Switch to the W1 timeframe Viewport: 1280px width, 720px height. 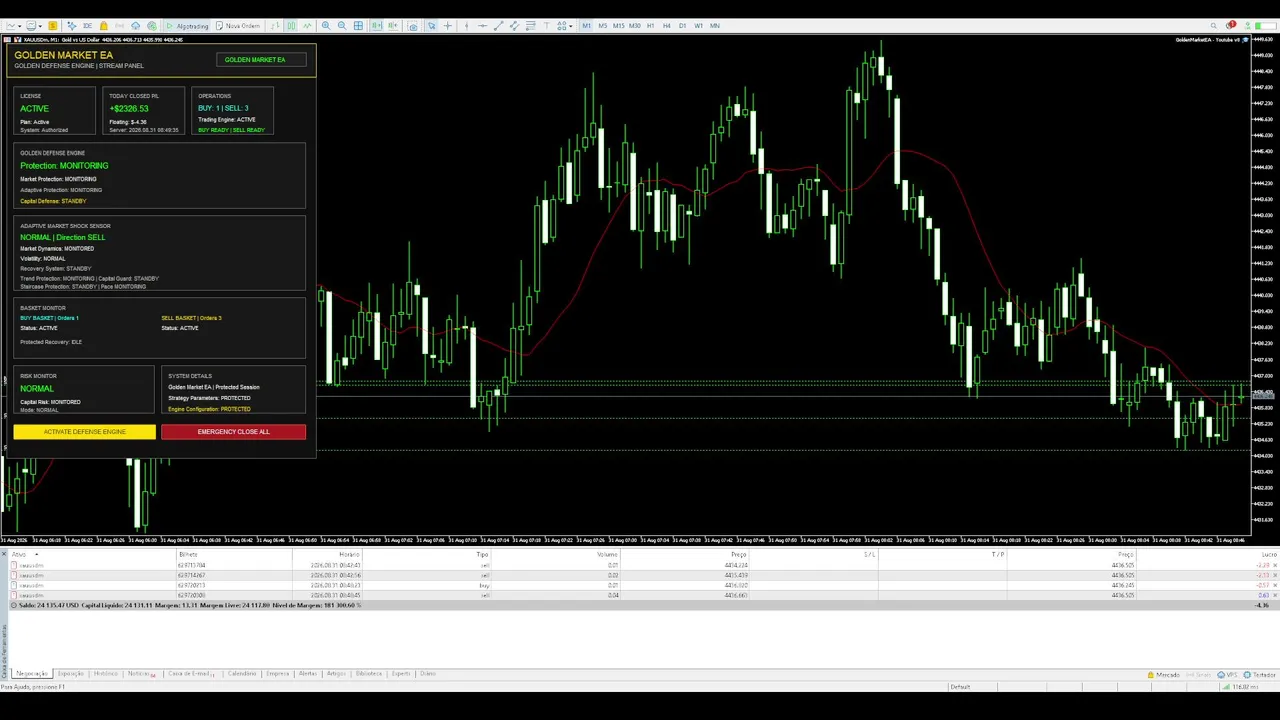(x=698, y=25)
